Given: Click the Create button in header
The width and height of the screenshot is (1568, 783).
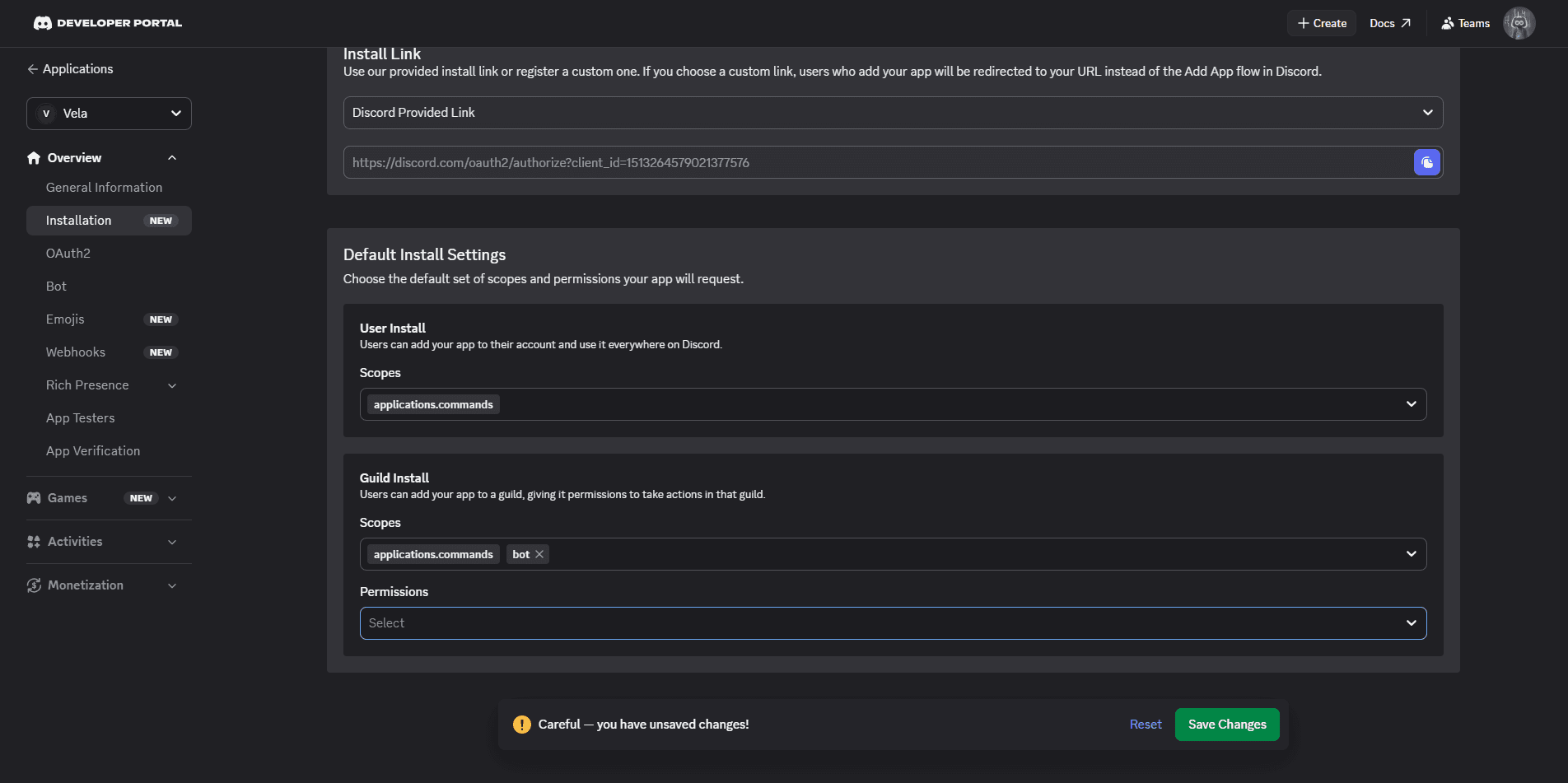Looking at the screenshot, I should [1322, 23].
